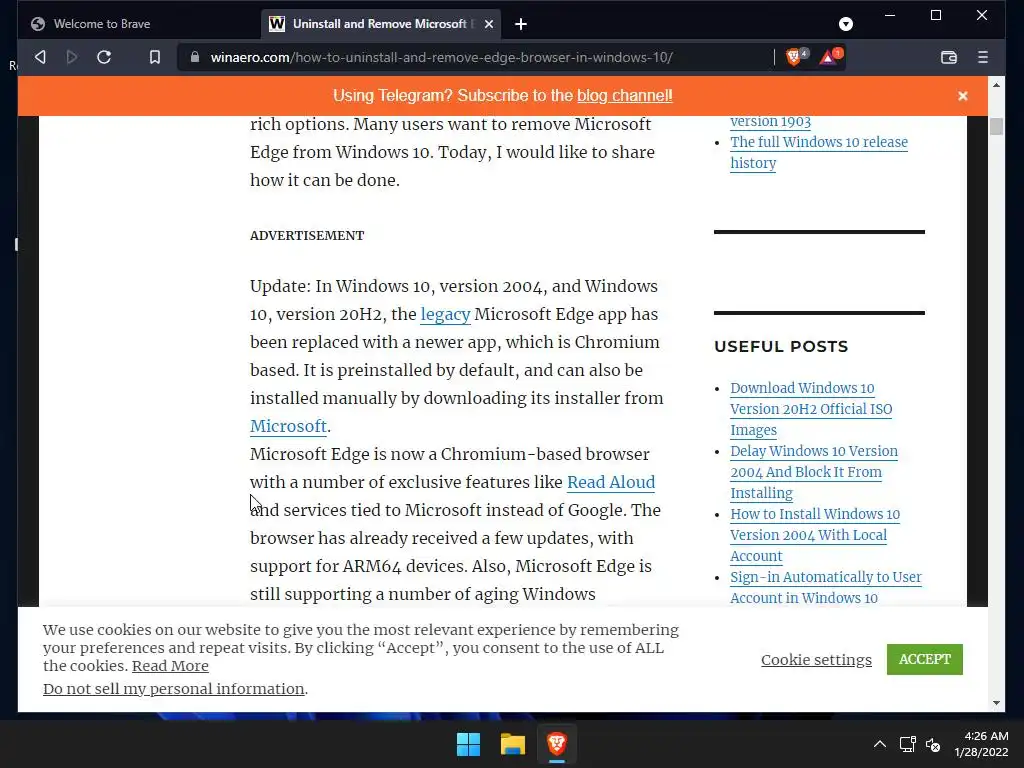Click the scrollbar up arrow
This screenshot has height=768, width=1024.
coord(996,85)
